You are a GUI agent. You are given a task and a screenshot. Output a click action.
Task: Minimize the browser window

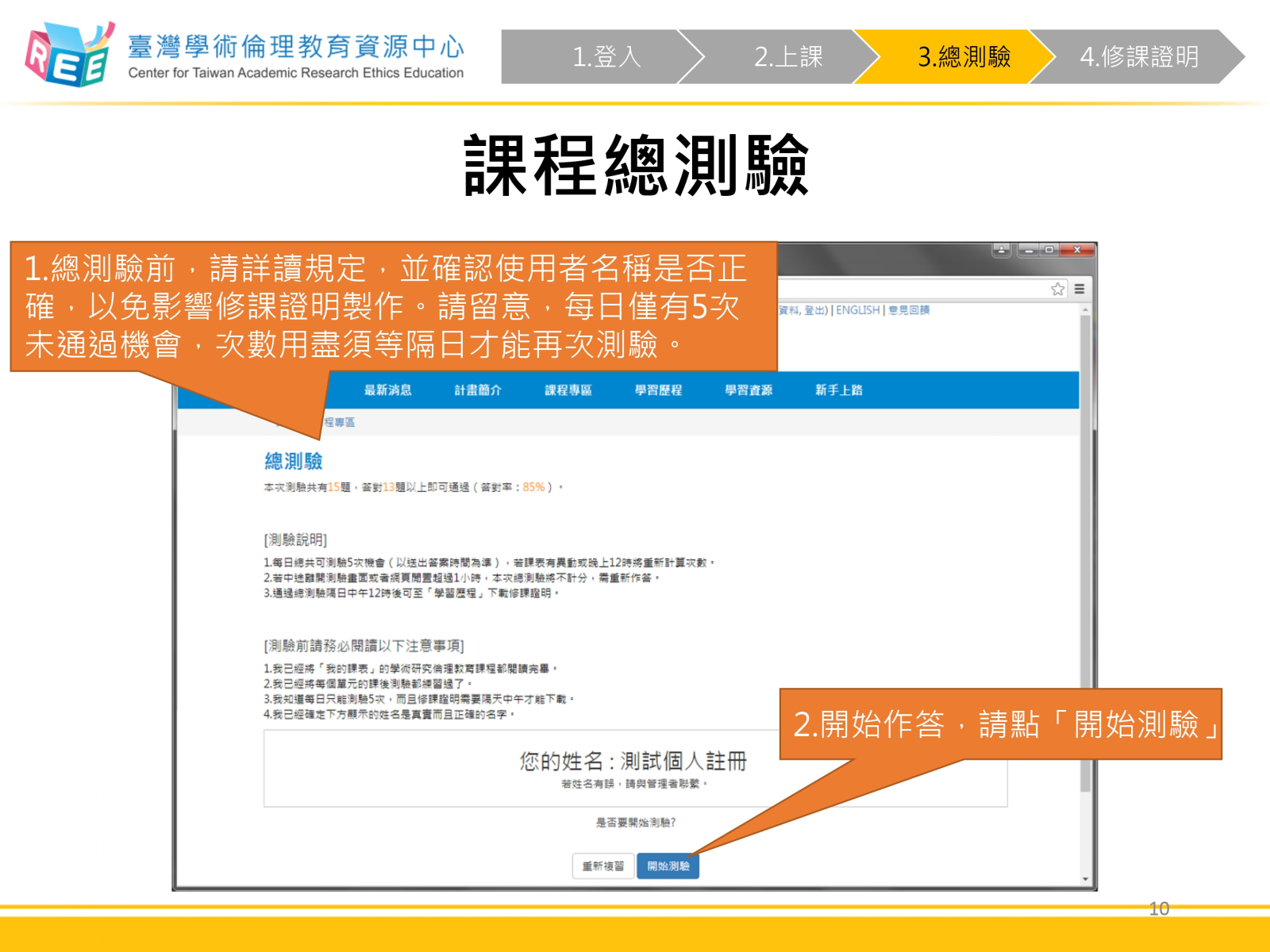click(1029, 250)
